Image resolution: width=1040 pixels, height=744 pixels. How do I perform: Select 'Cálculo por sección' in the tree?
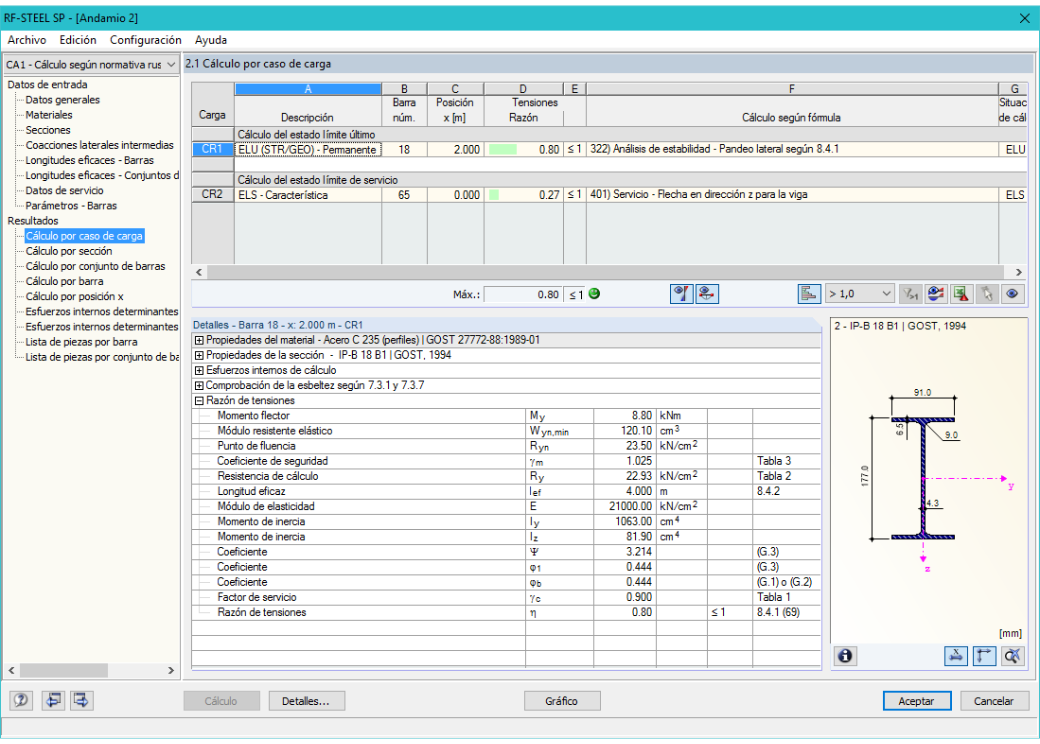[x=69, y=251]
